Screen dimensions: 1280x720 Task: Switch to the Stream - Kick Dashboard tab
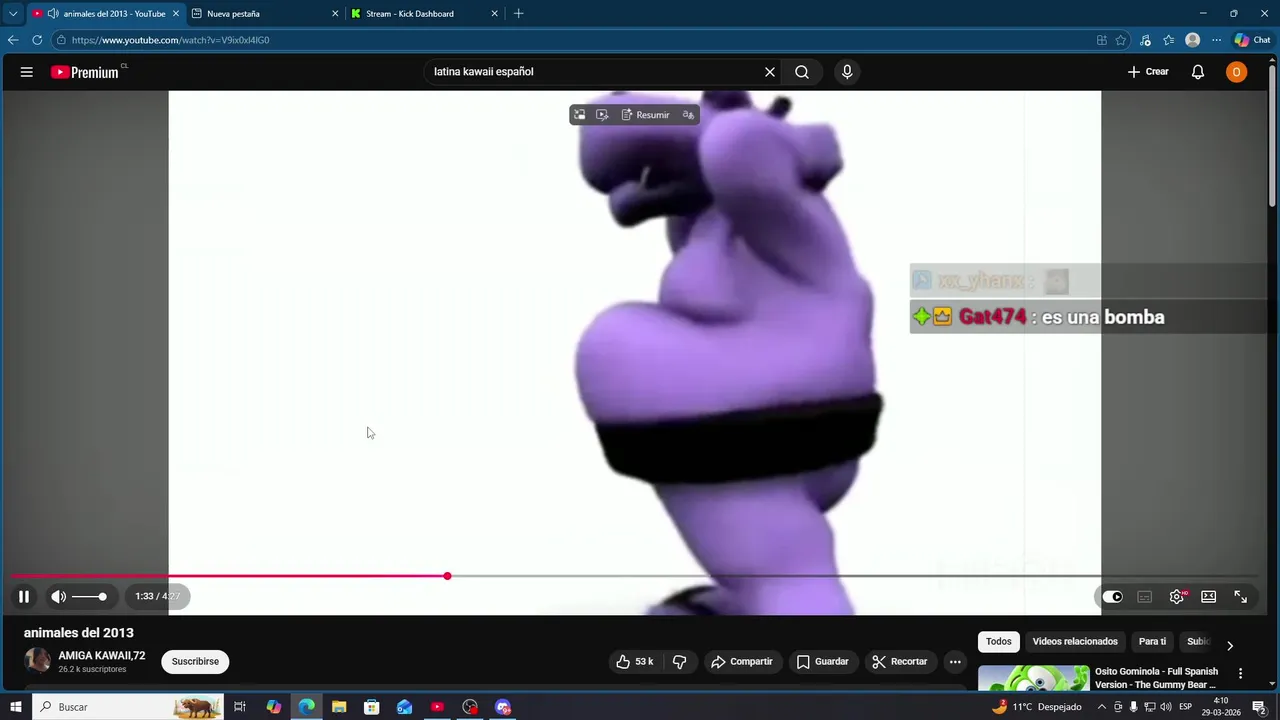pyautogui.click(x=422, y=14)
